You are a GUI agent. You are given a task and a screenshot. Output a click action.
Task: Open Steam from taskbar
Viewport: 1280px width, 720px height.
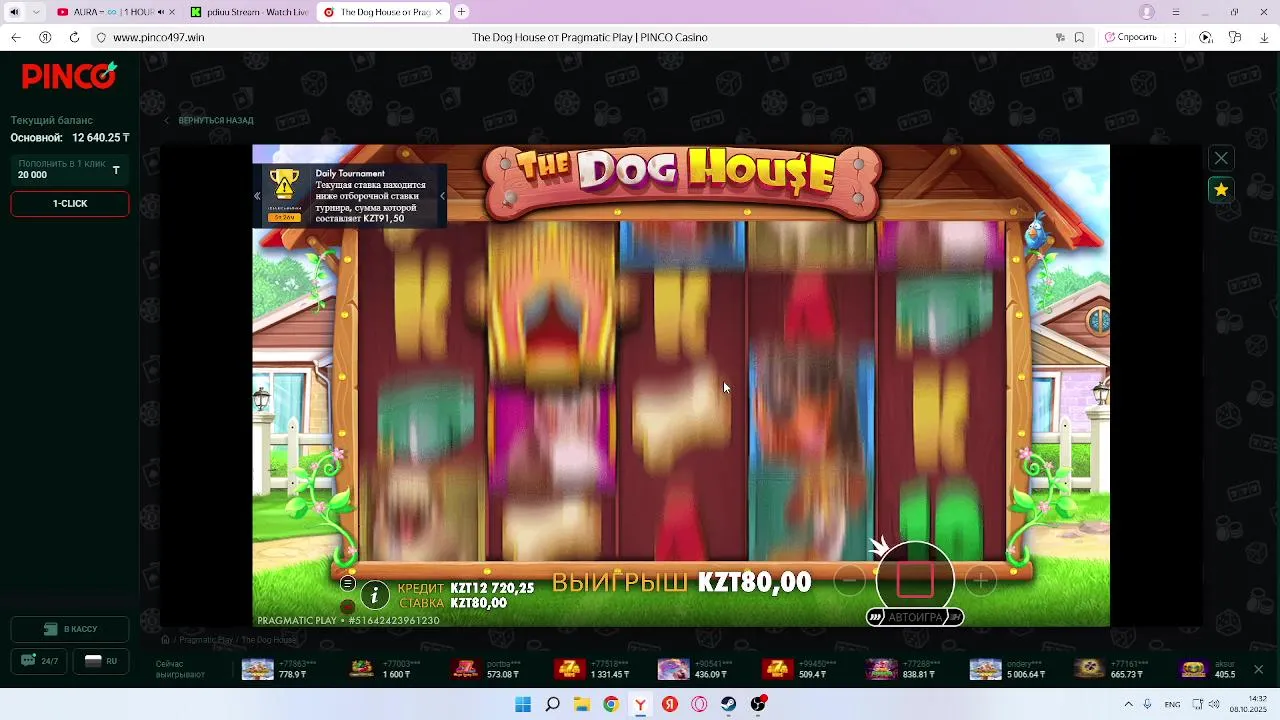tap(729, 704)
